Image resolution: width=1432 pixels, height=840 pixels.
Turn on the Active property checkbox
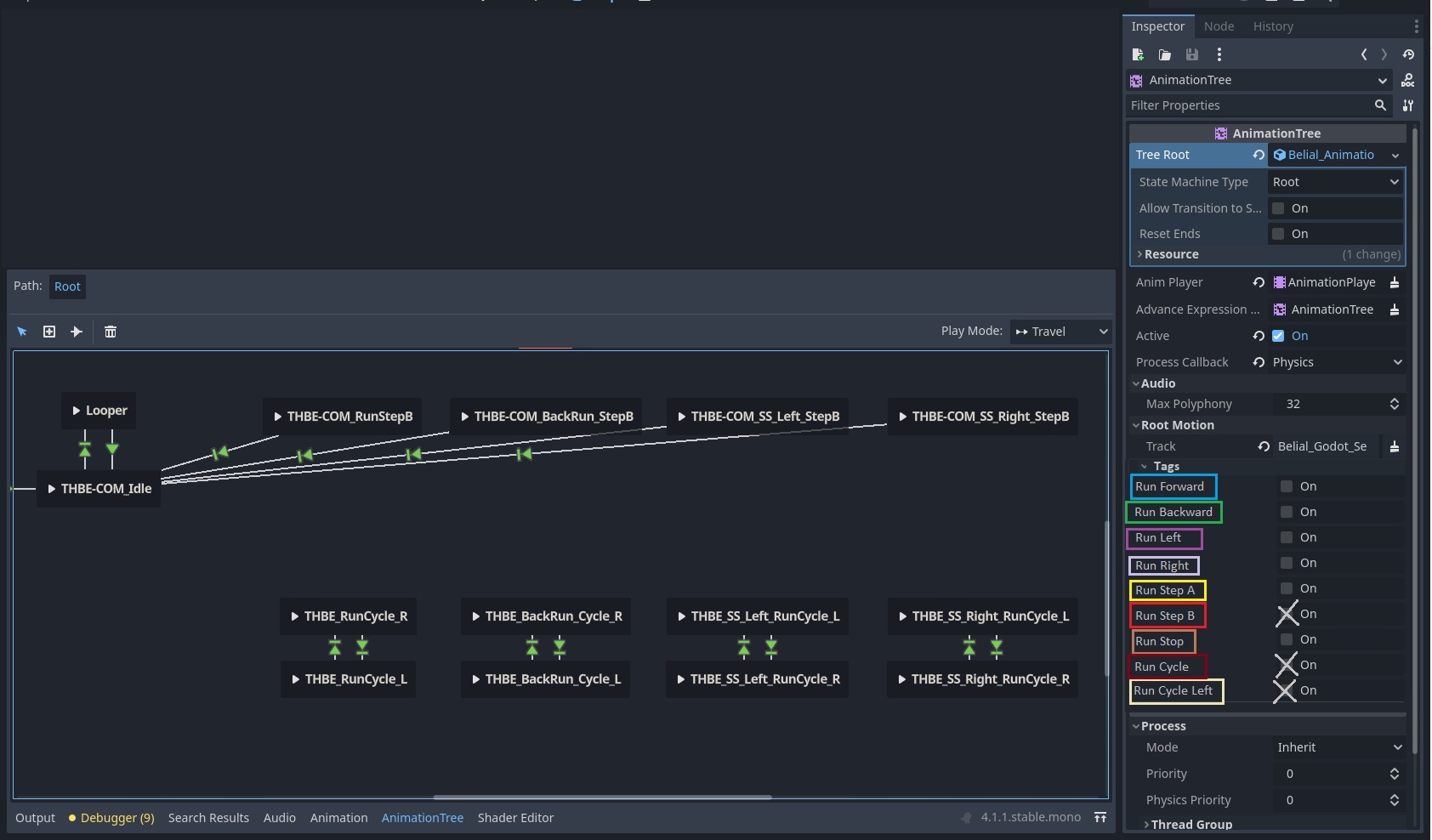[x=1278, y=336]
